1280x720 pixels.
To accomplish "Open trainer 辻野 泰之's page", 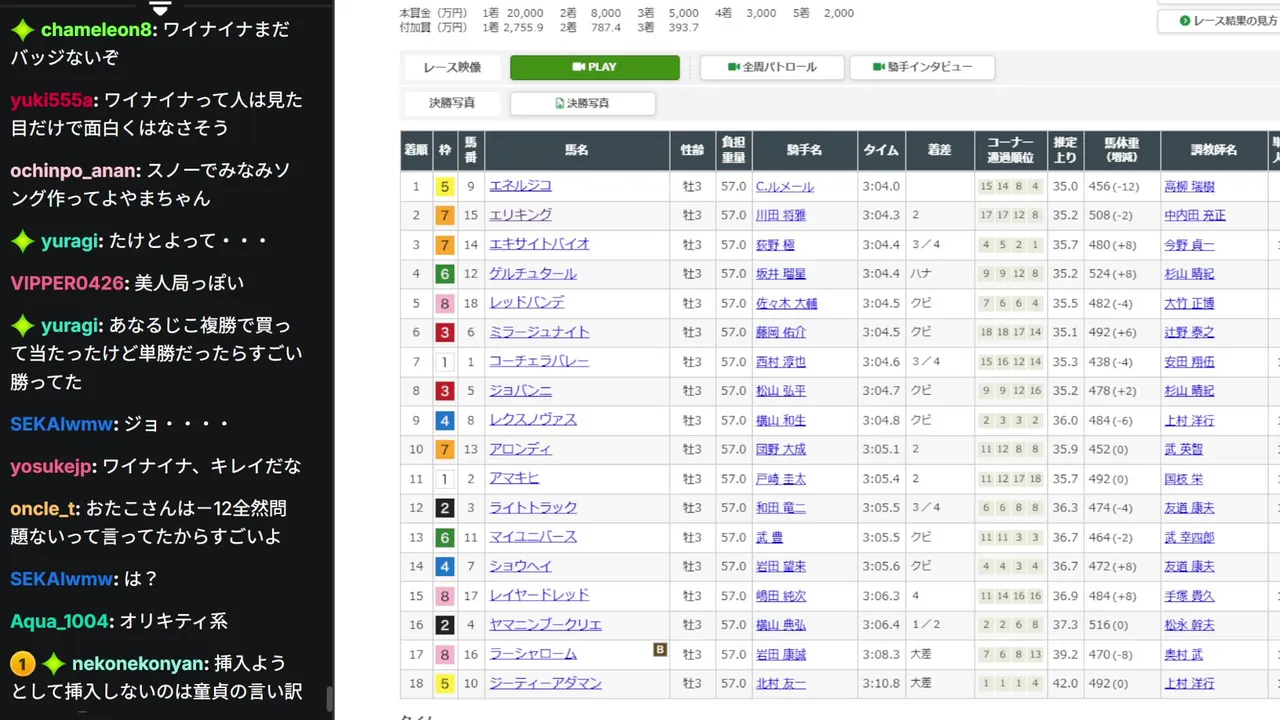I will click(x=1190, y=332).
